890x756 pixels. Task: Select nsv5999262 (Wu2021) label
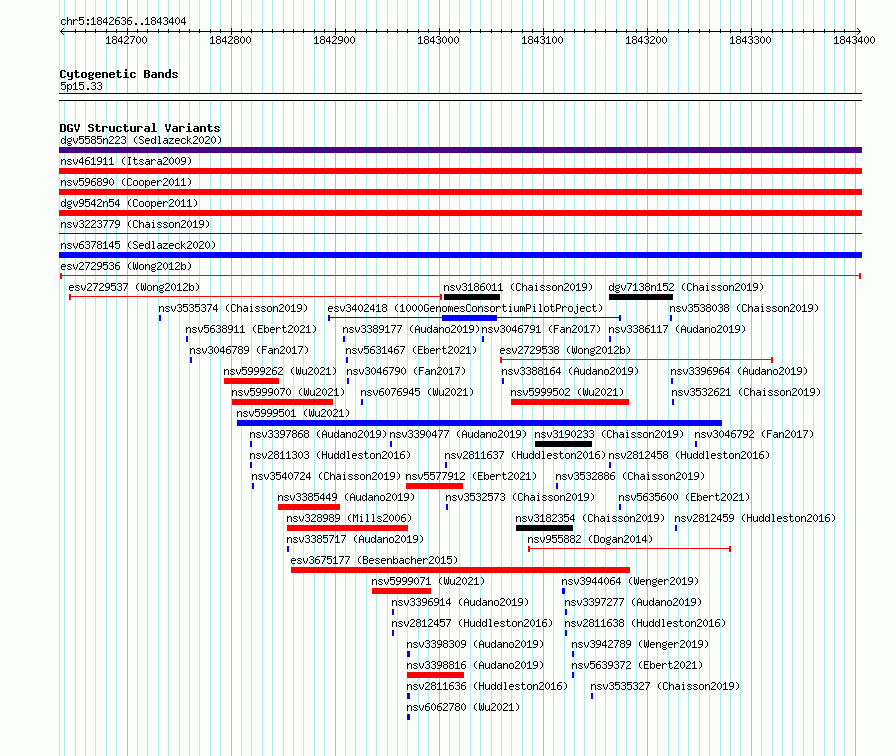[280, 371]
